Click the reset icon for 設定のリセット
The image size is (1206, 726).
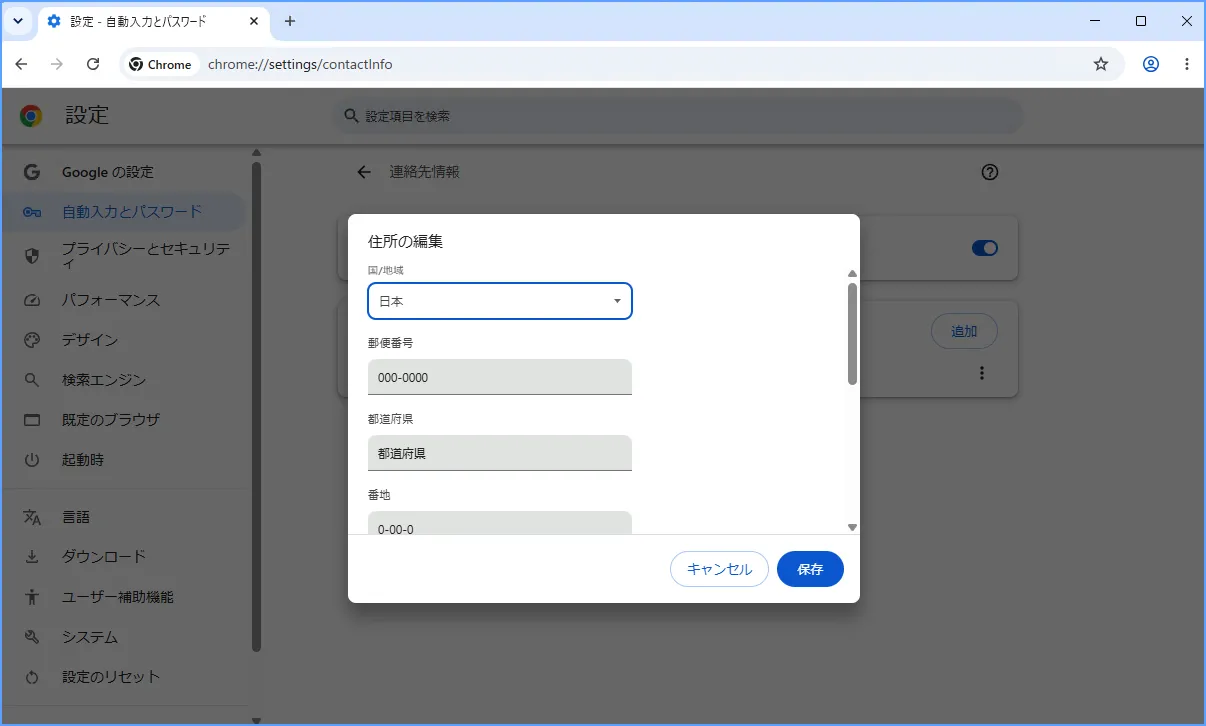(x=32, y=677)
